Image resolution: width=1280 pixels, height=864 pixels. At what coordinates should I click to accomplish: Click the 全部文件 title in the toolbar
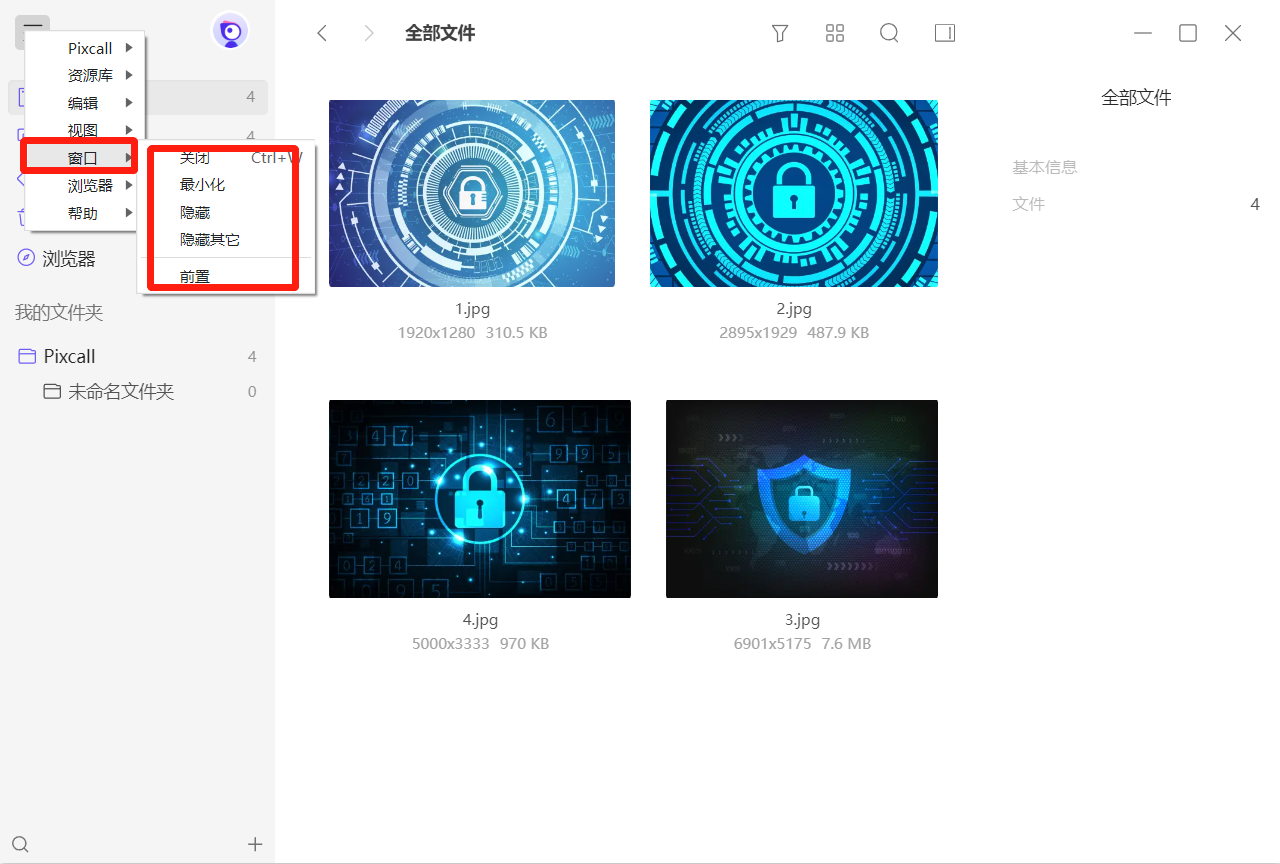pyautogui.click(x=440, y=33)
